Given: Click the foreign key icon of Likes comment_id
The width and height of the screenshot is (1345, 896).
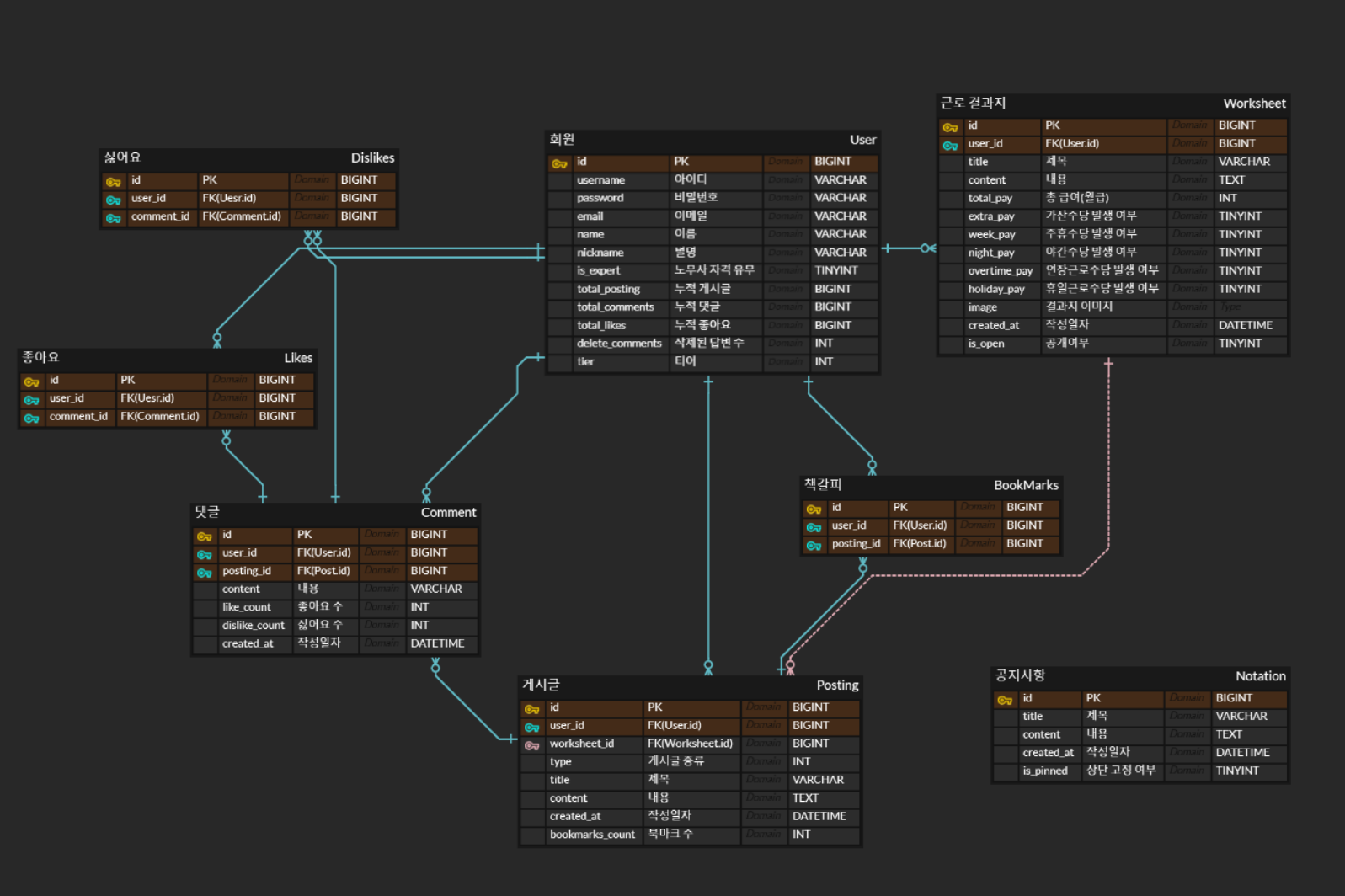Looking at the screenshot, I should pos(32,418).
